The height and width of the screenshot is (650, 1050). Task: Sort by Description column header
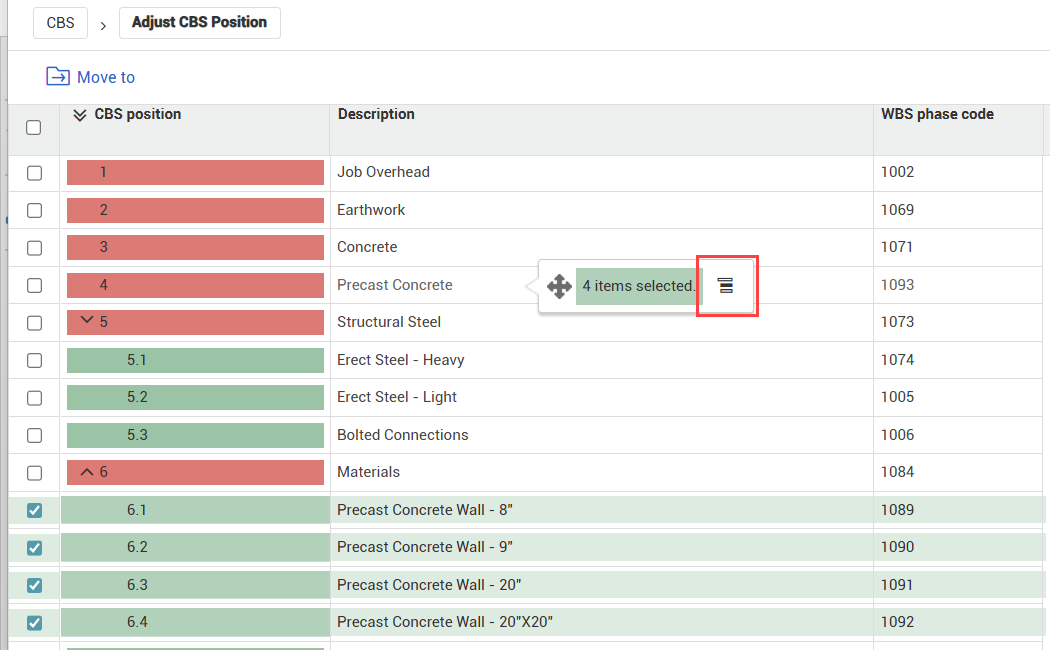376,115
